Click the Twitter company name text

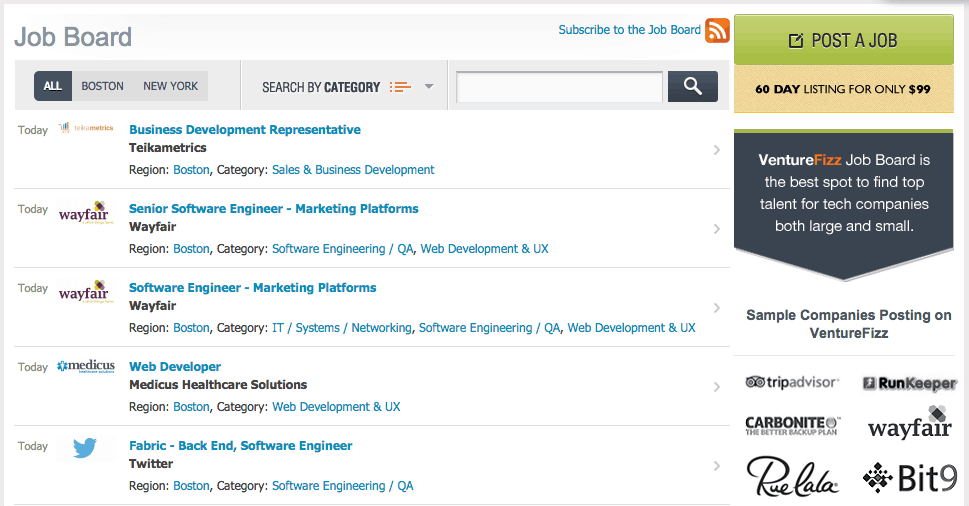pyautogui.click(x=151, y=464)
